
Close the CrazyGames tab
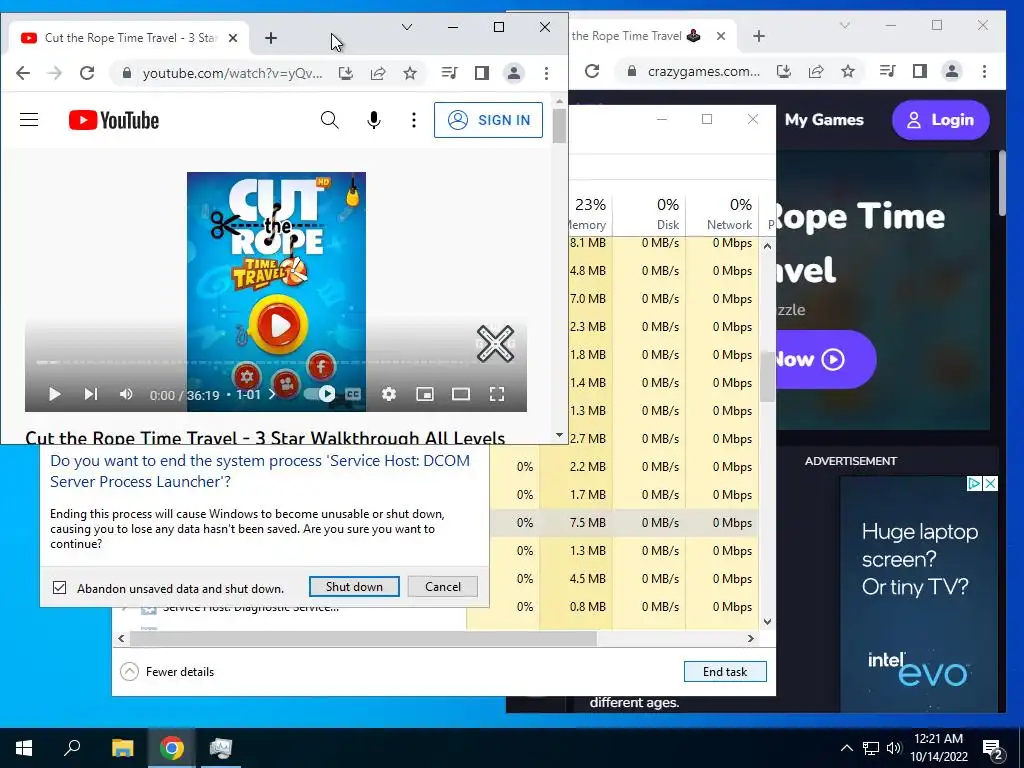(720, 36)
